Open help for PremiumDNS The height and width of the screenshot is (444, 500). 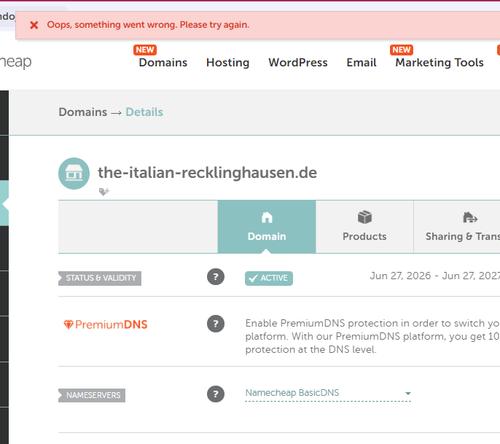pyautogui.click(x=216, y=324)
